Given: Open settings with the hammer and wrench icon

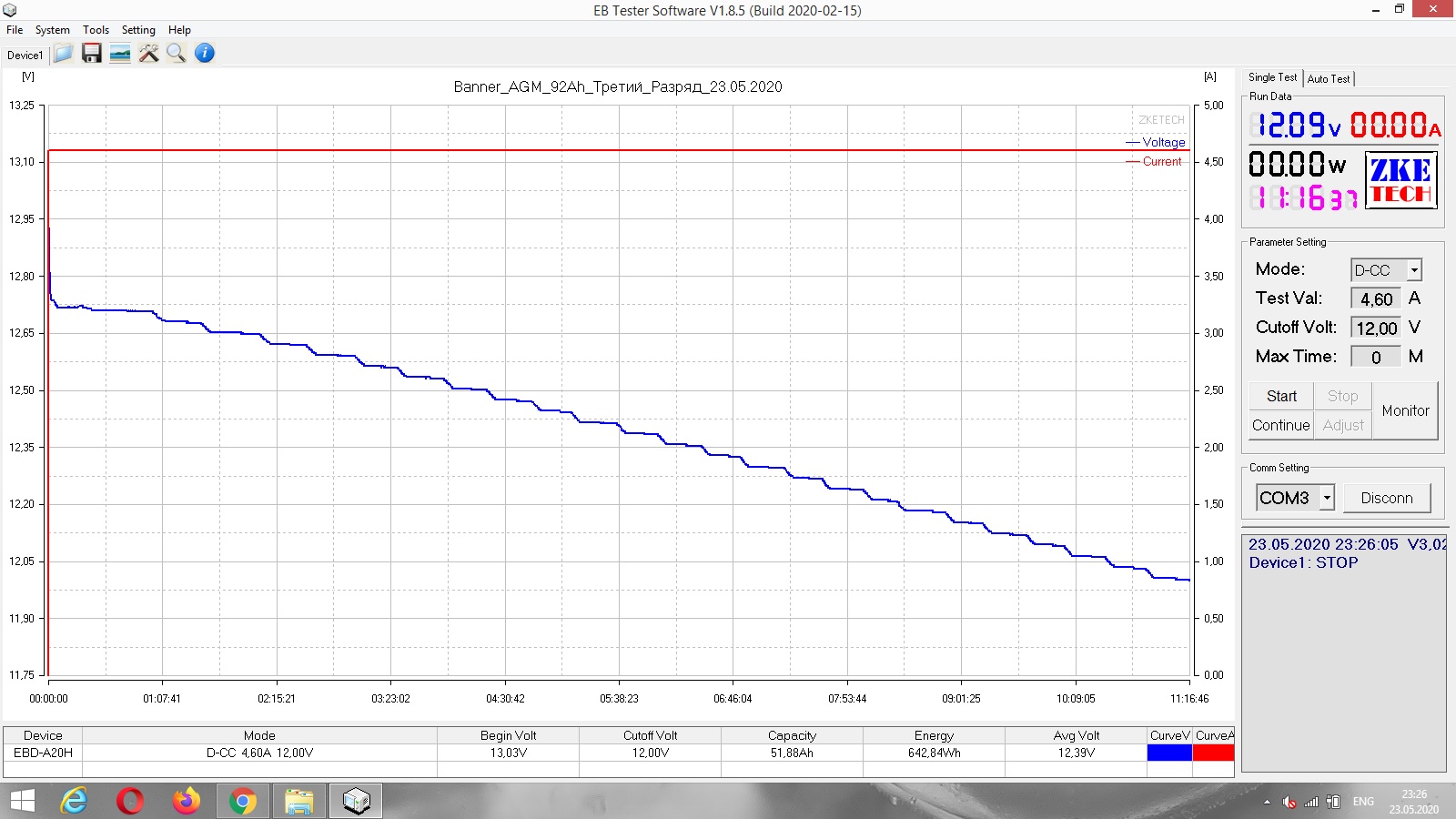Looking at the screenshot, I should click(x=148, y=54).
